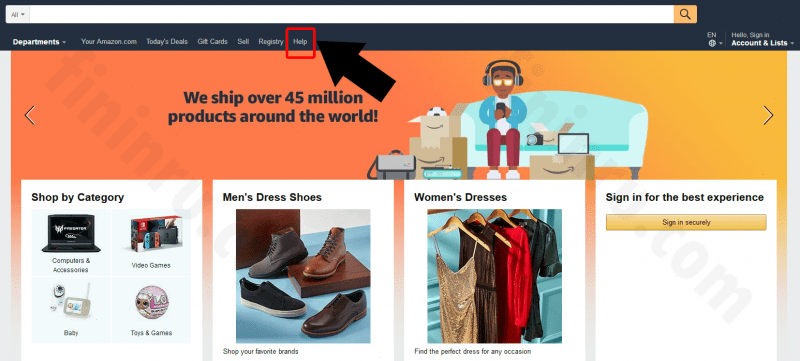The image size is (800, 361).
Task: Expand the Departments menu
Action: [39, 42]
